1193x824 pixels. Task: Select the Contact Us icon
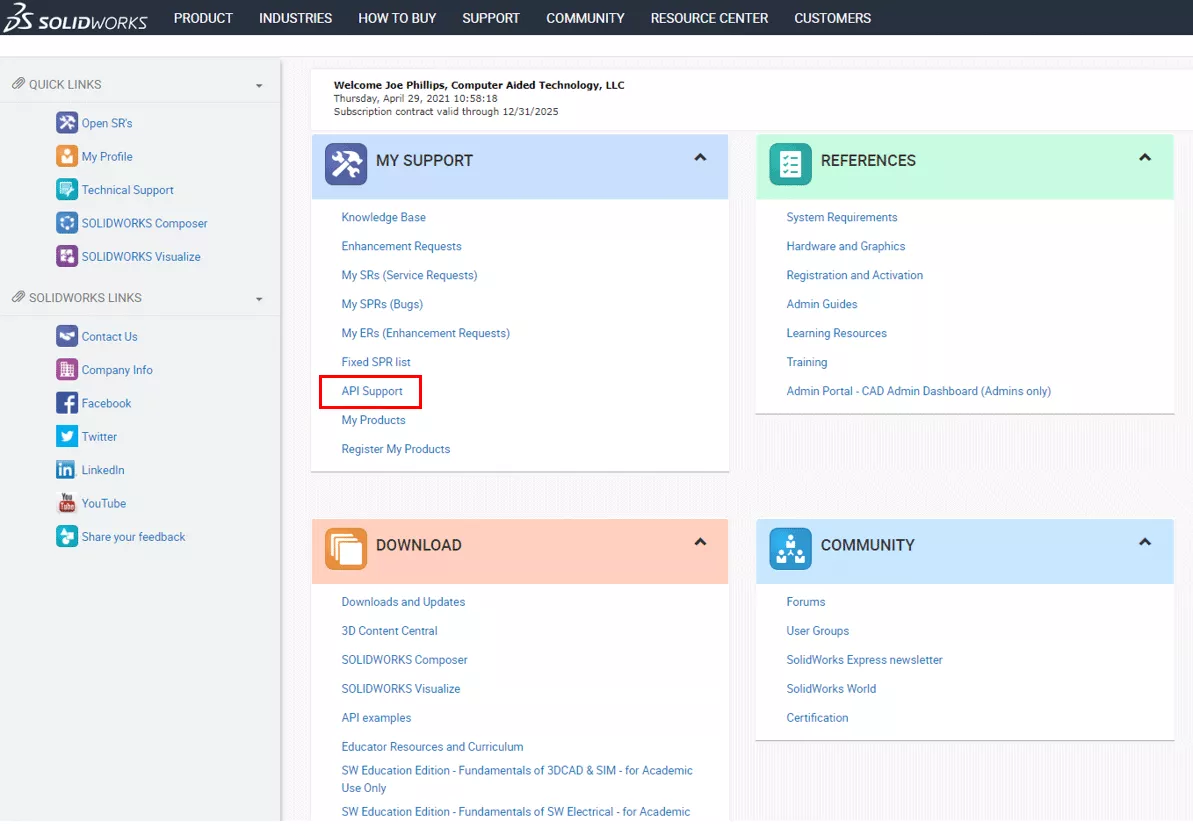(x=66, y=336)
